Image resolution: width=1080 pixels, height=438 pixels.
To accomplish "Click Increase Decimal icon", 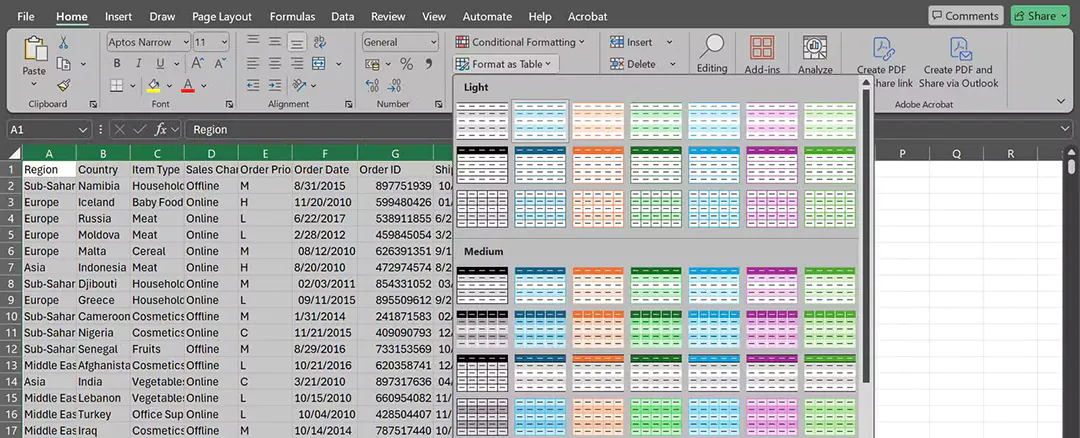I will point(373,85).
